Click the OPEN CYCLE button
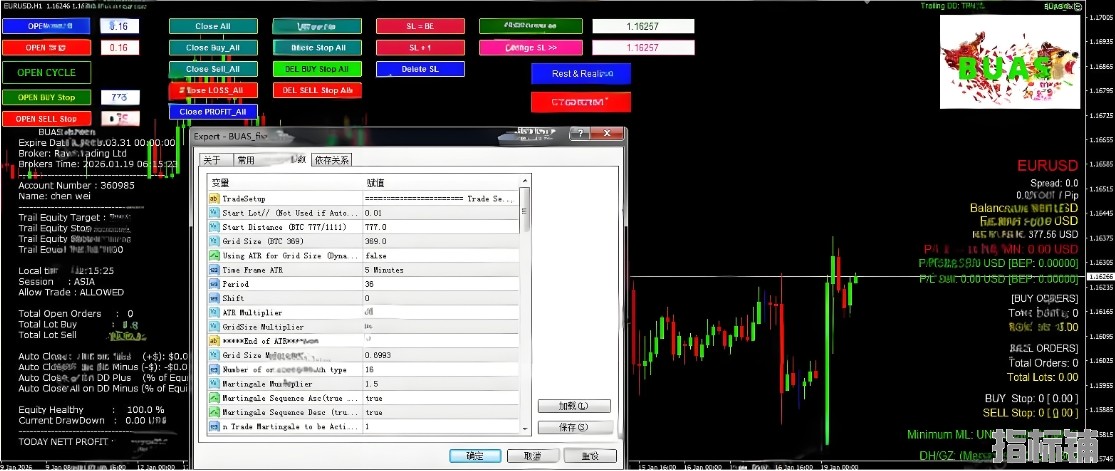1115x471 pixels. (x=46, y=73)
